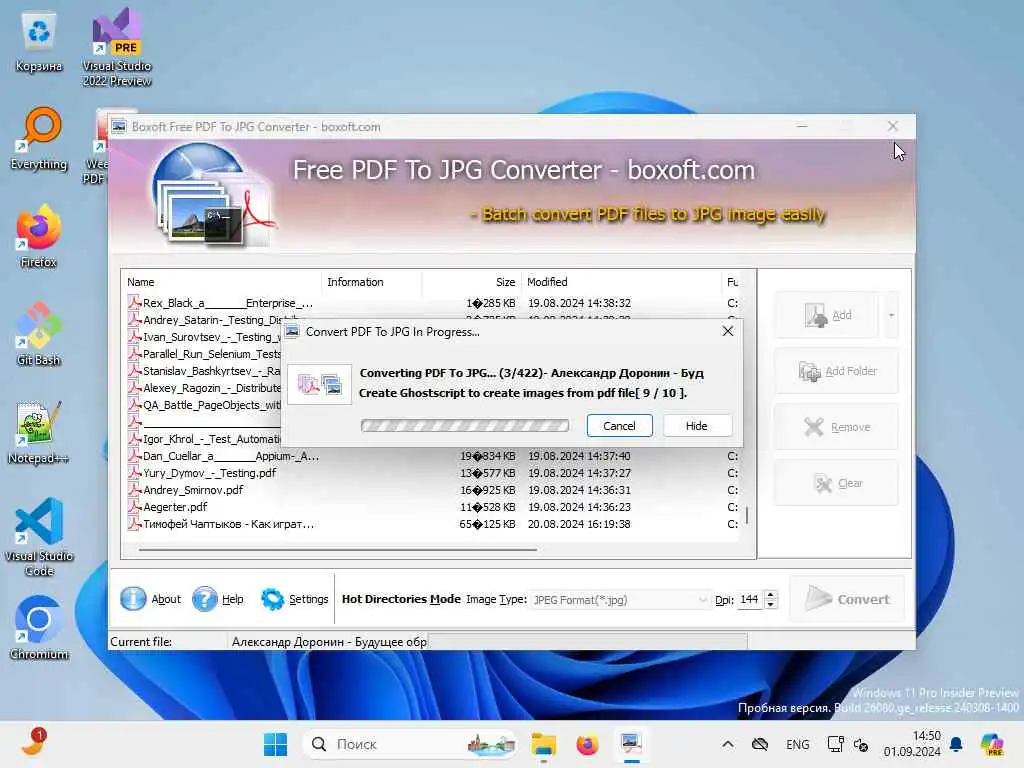Select Parallel_Run_Selenium_Tests file row

pos(204,354)
